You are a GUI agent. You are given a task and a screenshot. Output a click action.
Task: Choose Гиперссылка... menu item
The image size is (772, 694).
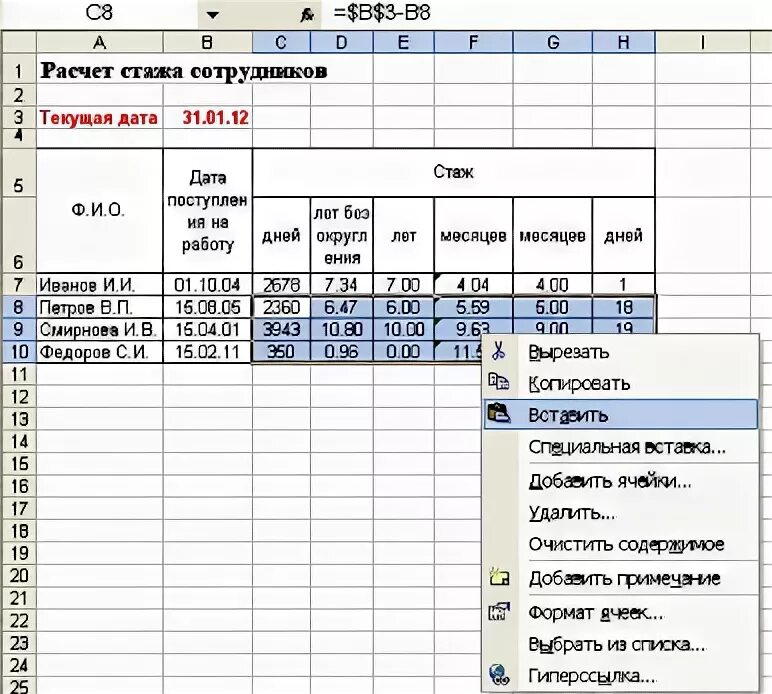point(620,676)
